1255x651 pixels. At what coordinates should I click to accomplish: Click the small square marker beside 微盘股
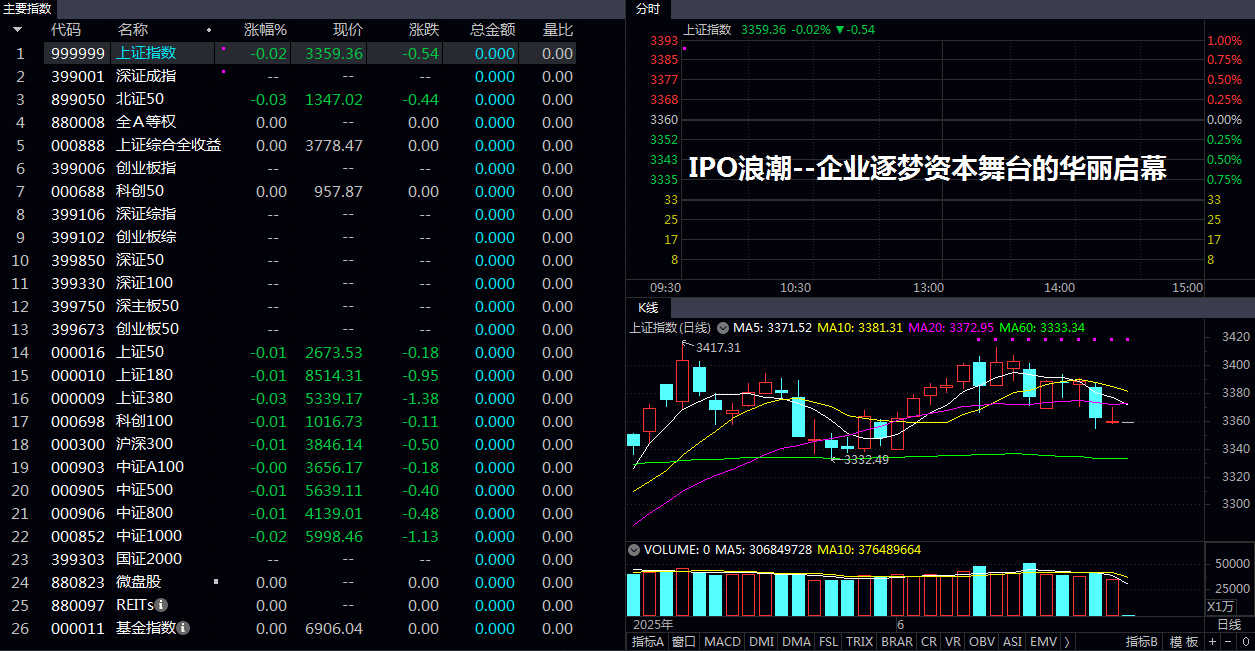tap(215, 580)
